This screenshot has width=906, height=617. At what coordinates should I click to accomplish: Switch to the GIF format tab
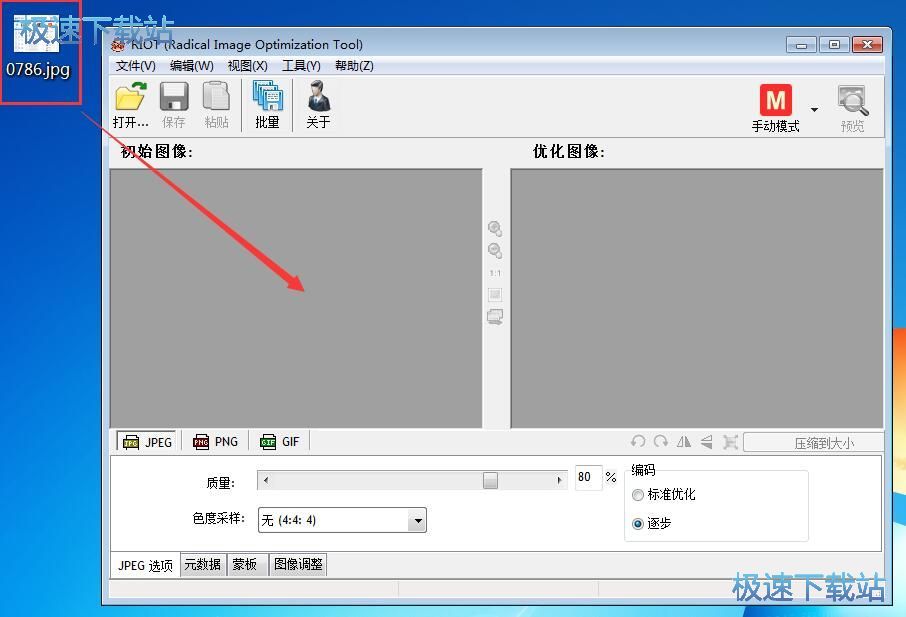pos(280,442)
